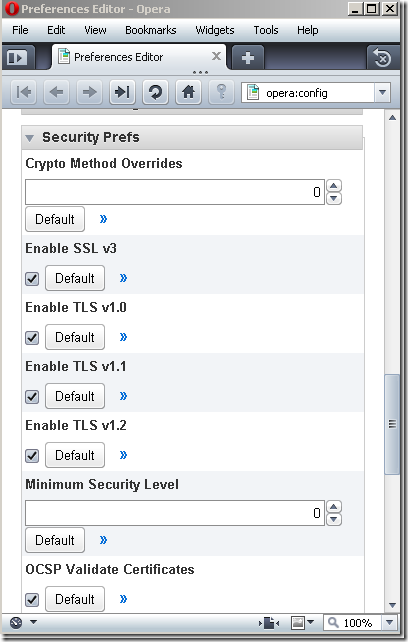Click the Rewind navigation button

pyautogui.click(x=23, y=92)
